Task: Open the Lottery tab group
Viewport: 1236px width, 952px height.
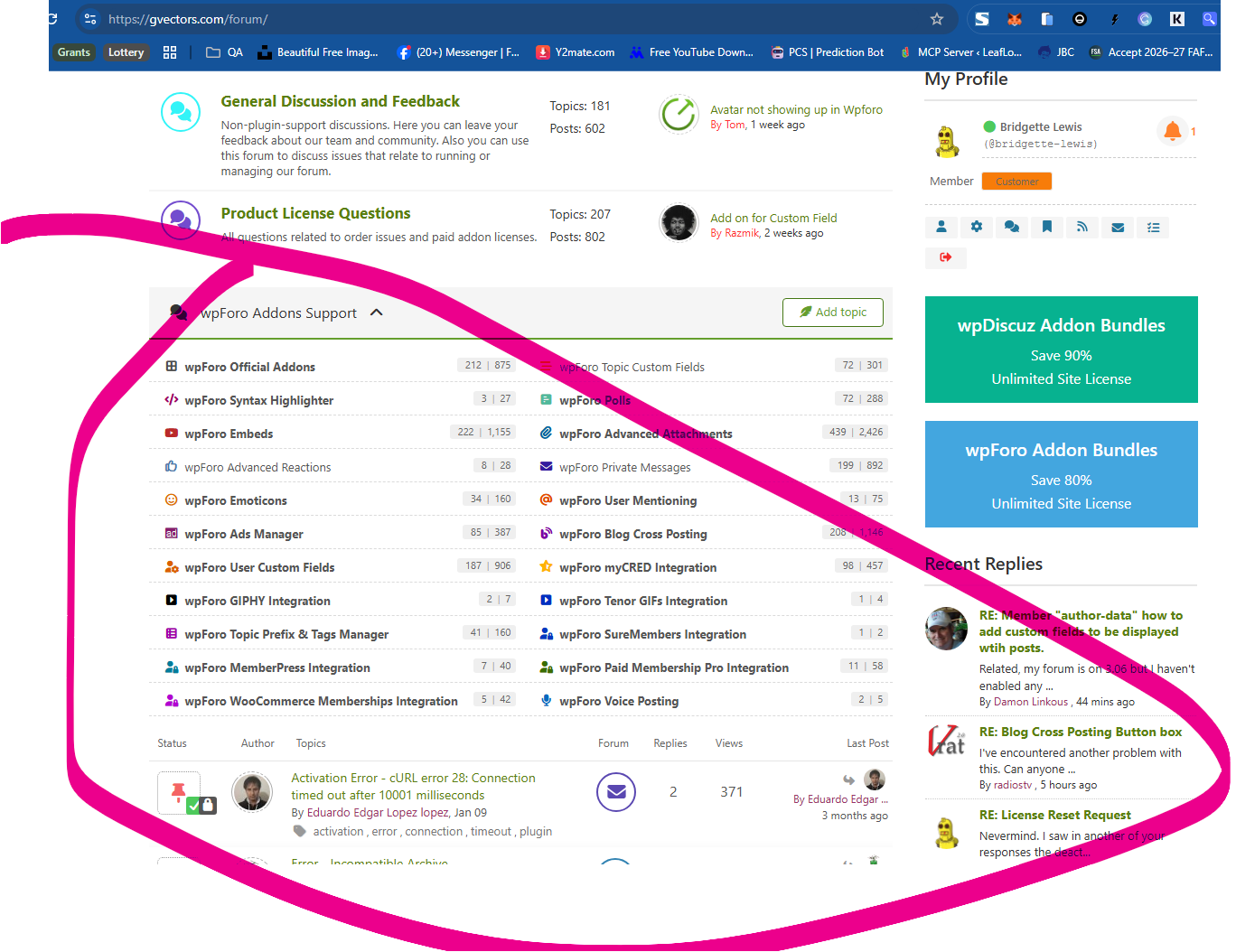Action: 126,52
